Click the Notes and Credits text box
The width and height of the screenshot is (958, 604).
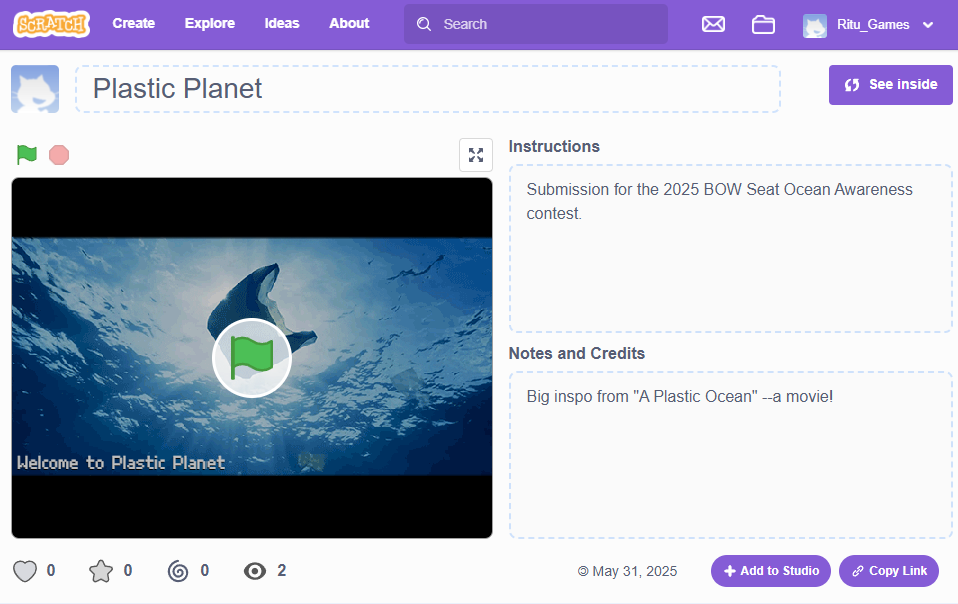coord(730,455)
